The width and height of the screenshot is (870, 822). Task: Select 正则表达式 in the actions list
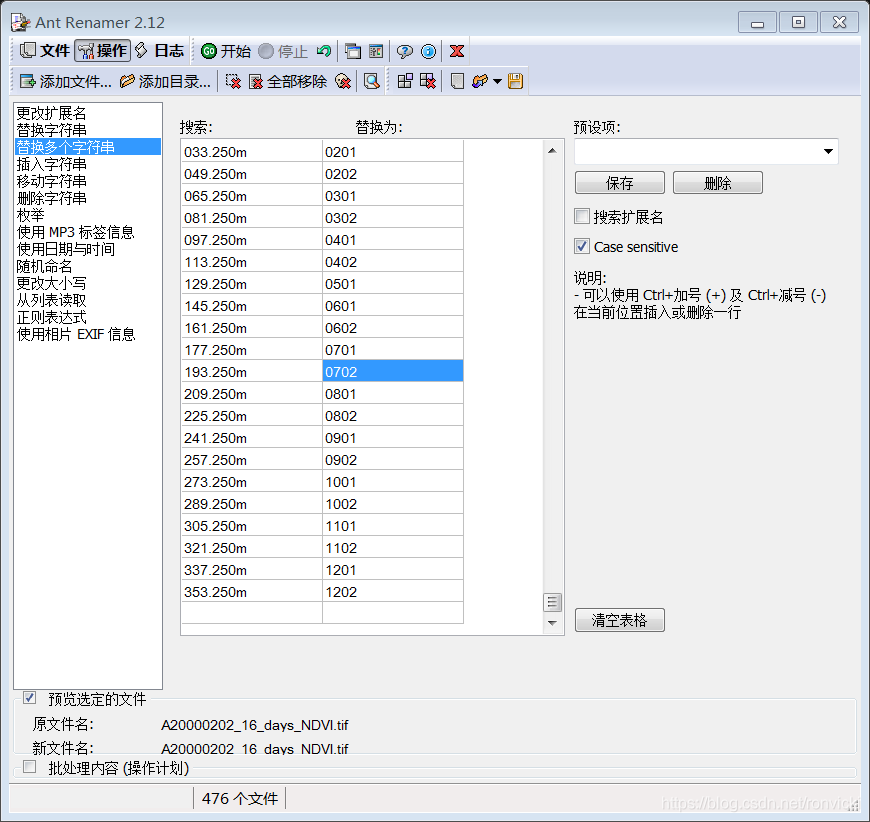[51, 317]
